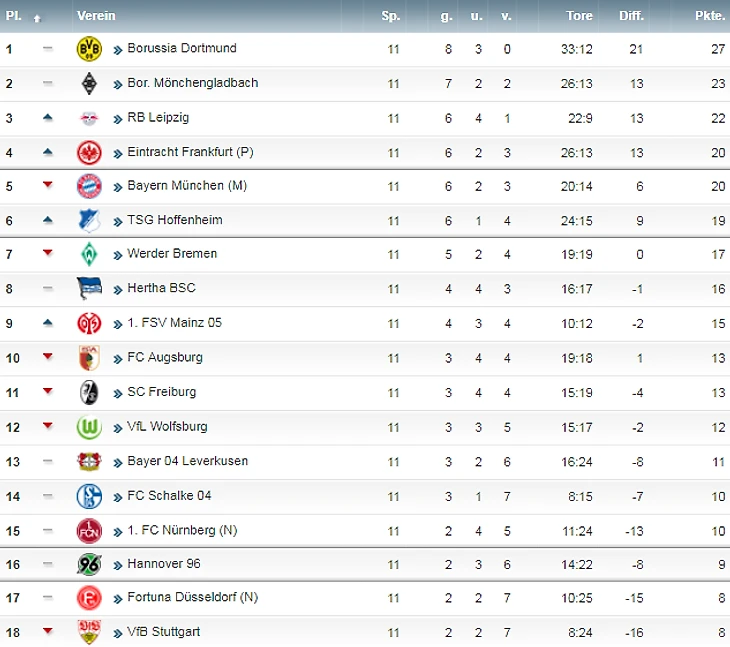Image resolution: width=730 pixels, height=647 pixels.
Task: Click the VfL Wolfsburg green logo
Action: 90,427
